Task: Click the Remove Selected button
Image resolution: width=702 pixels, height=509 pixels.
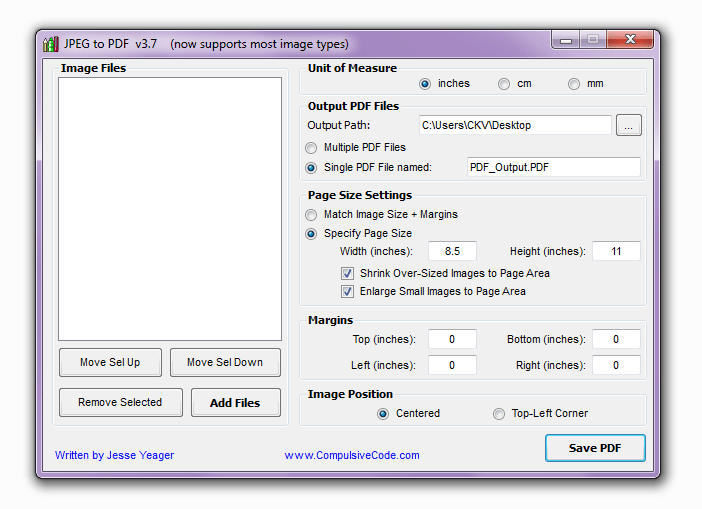Action: pos(120,402)
